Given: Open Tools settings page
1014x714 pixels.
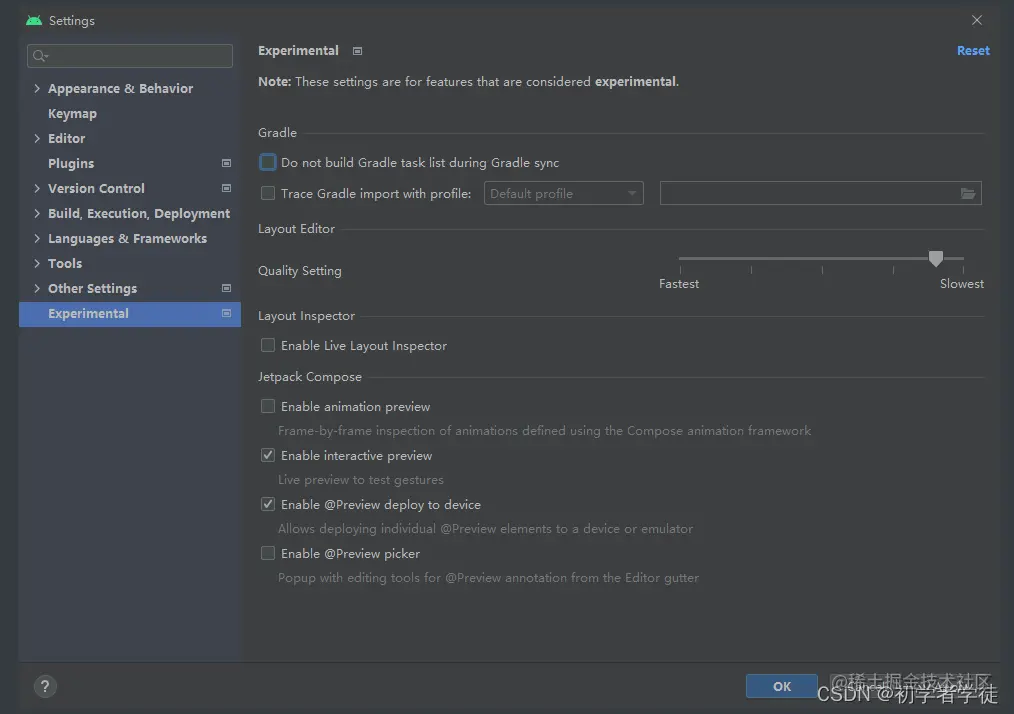Looking at the screenshot, I should tap(65, 263).
